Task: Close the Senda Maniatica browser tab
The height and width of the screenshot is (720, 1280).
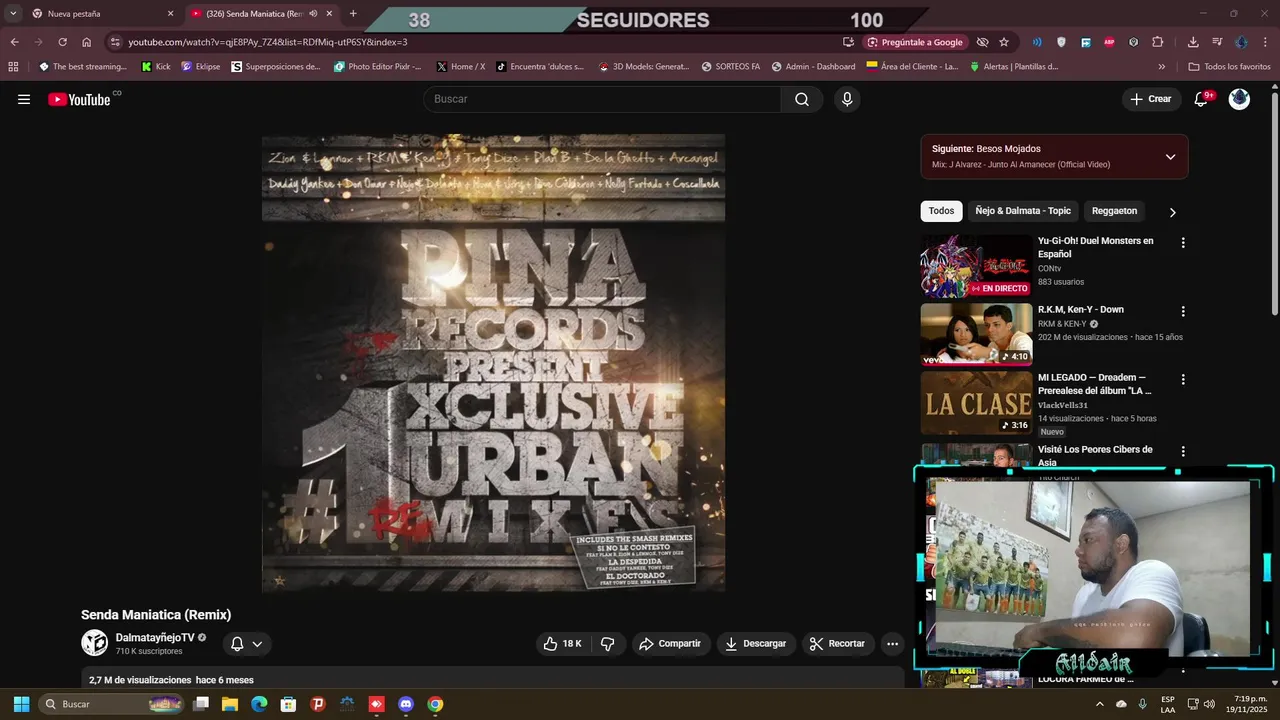Action: point(329,13)
